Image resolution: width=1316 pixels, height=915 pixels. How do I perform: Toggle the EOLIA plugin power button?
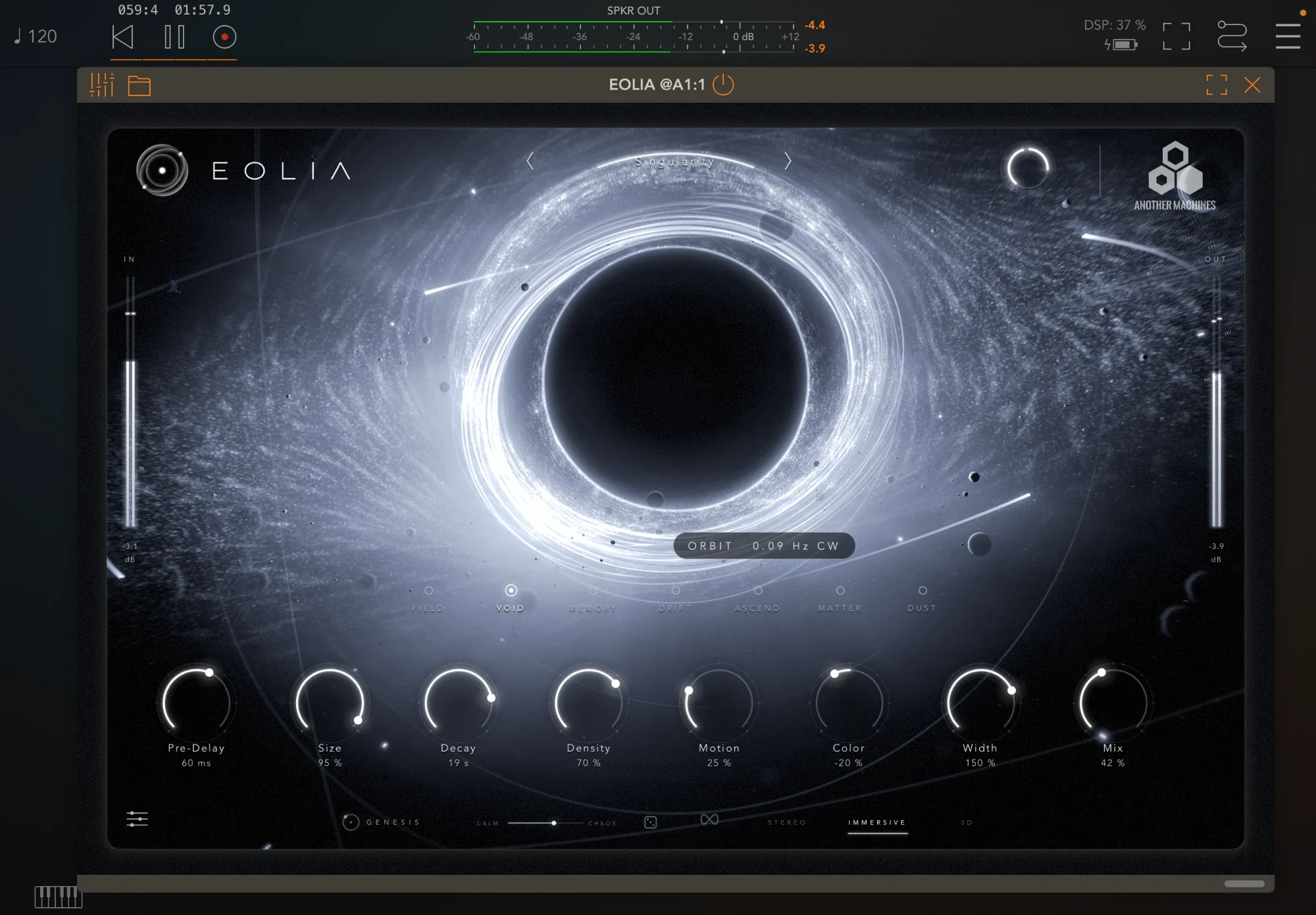click(723, 85)
